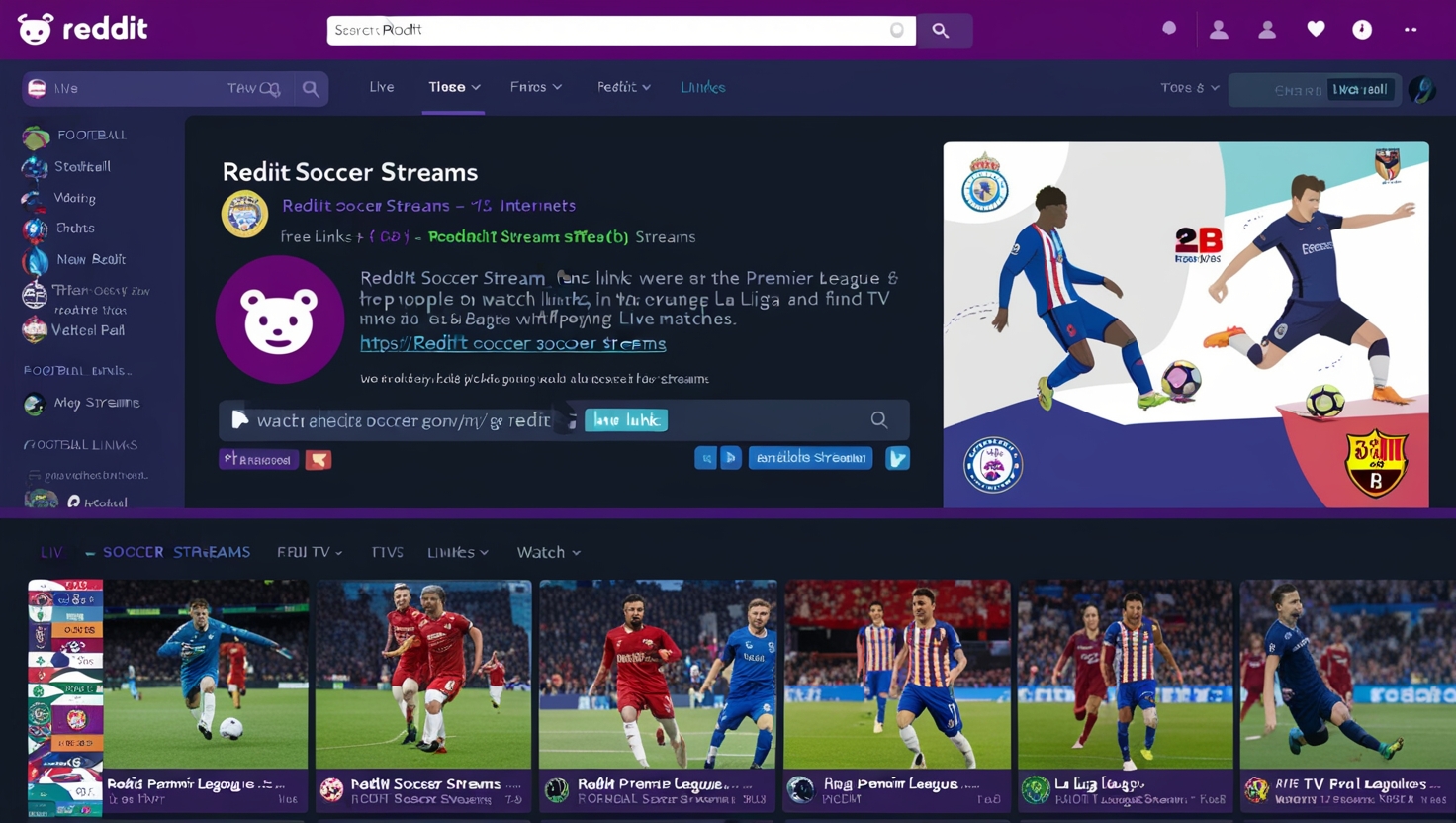The width and height of the screenshot is (1456, 823).
Task: Click the Rediit soccer Streams purple subtitle link
Action: (428, 206)
